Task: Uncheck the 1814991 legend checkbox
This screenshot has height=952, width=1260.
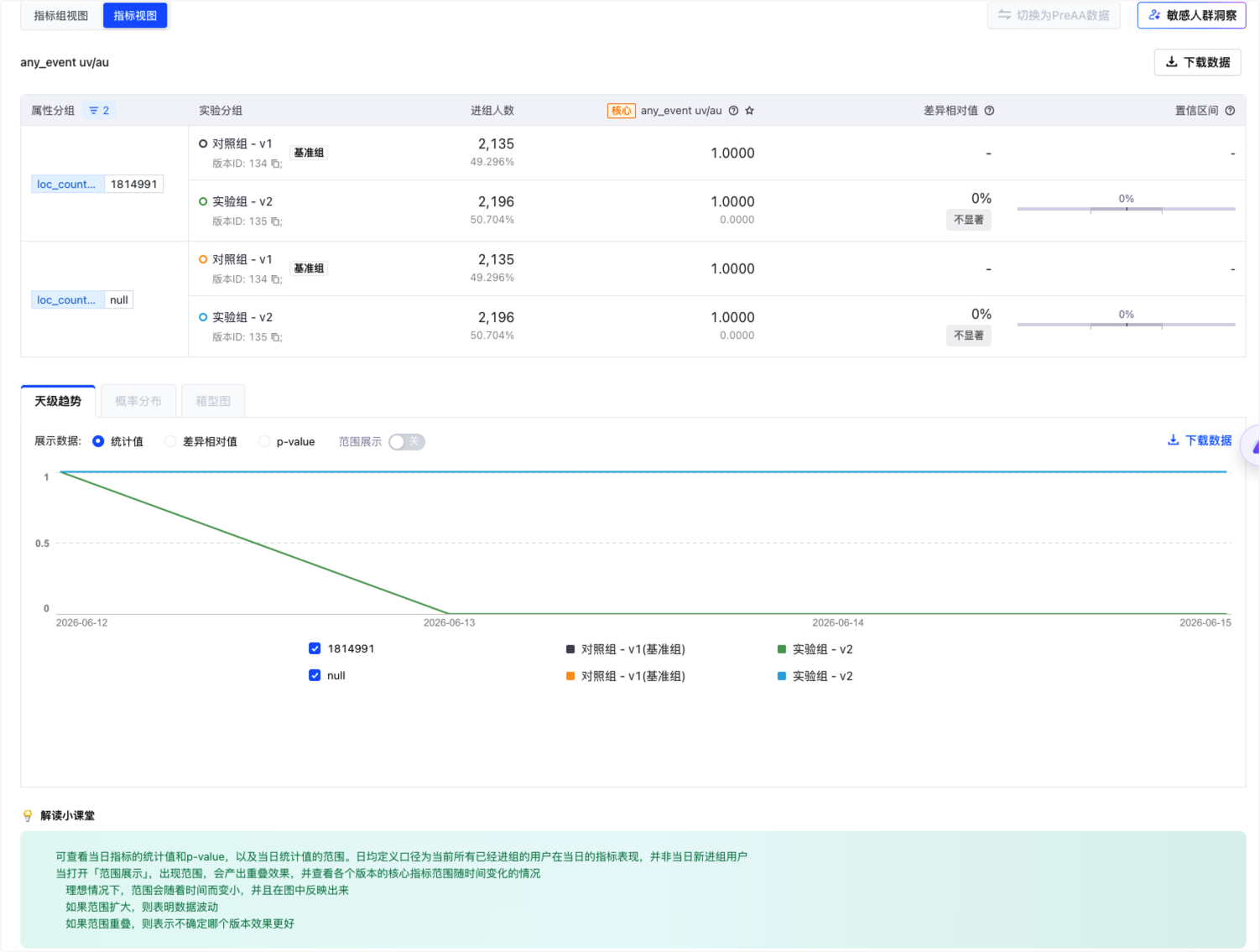Action: pyautogui.click(x=315, y=648)
